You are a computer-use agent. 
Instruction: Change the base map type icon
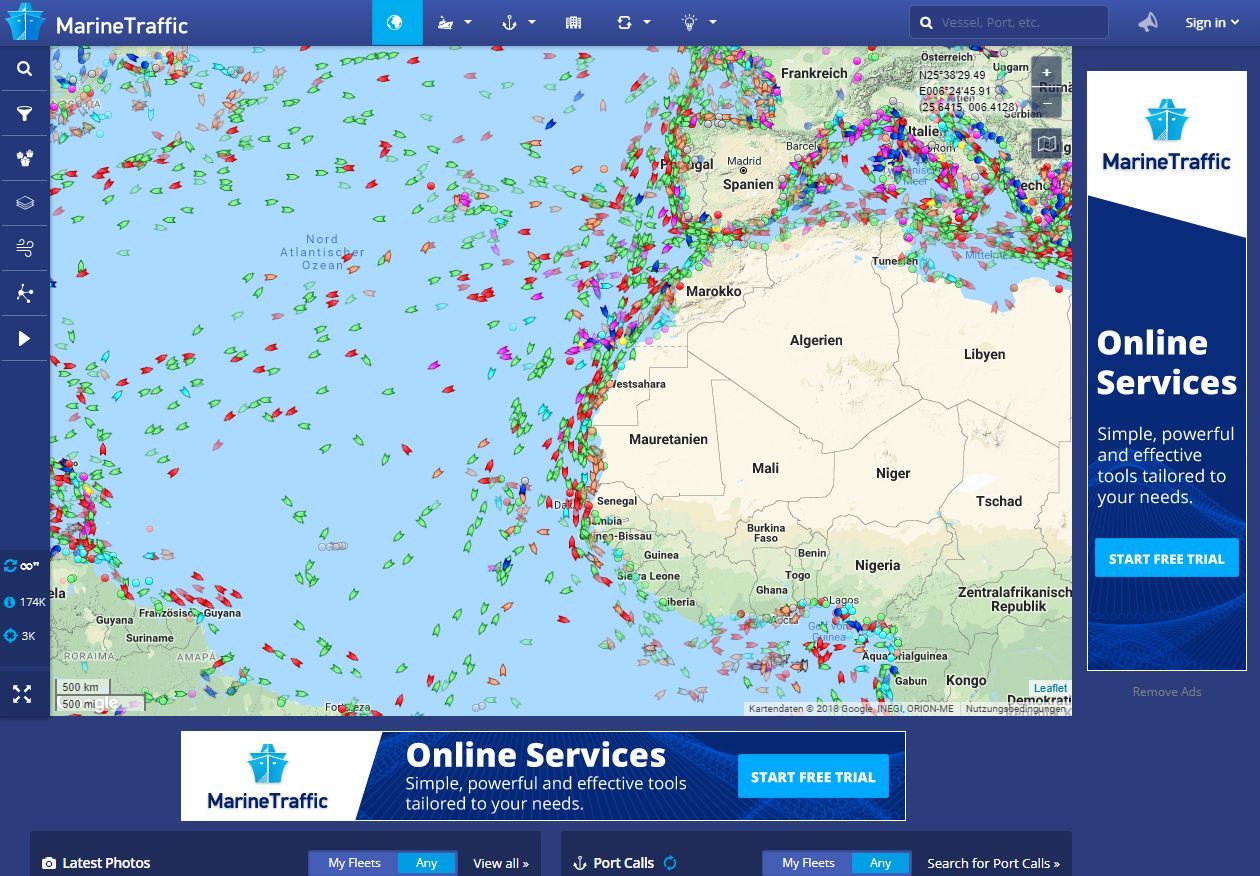(x=1046, y=144)
